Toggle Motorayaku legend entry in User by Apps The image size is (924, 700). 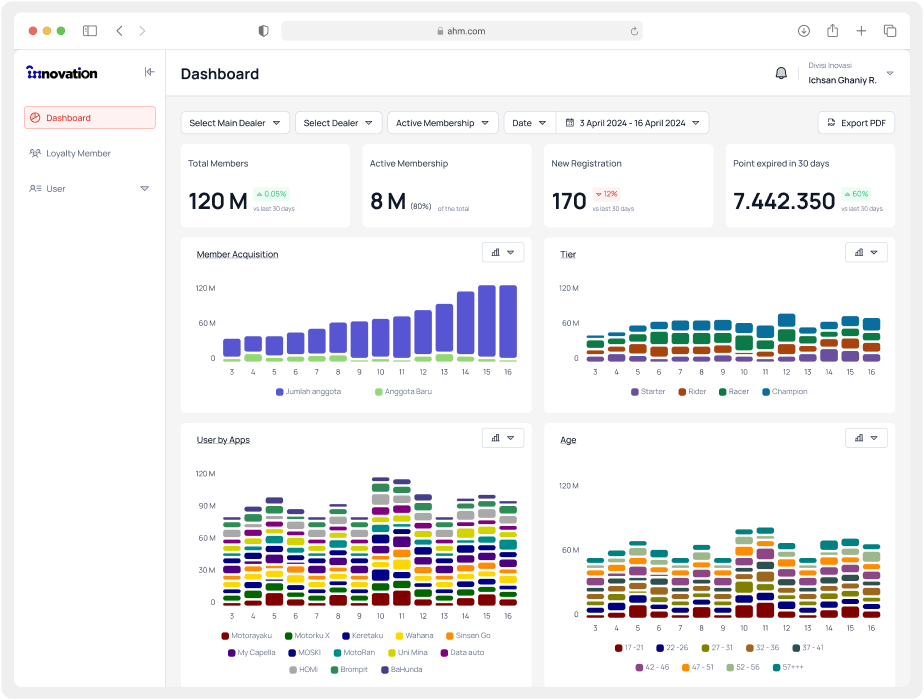(246, 636)
